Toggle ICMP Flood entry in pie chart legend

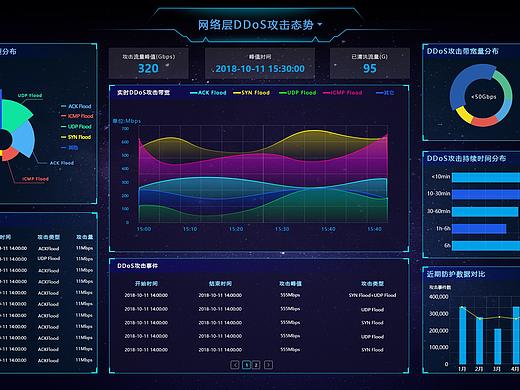click(77, 116)
